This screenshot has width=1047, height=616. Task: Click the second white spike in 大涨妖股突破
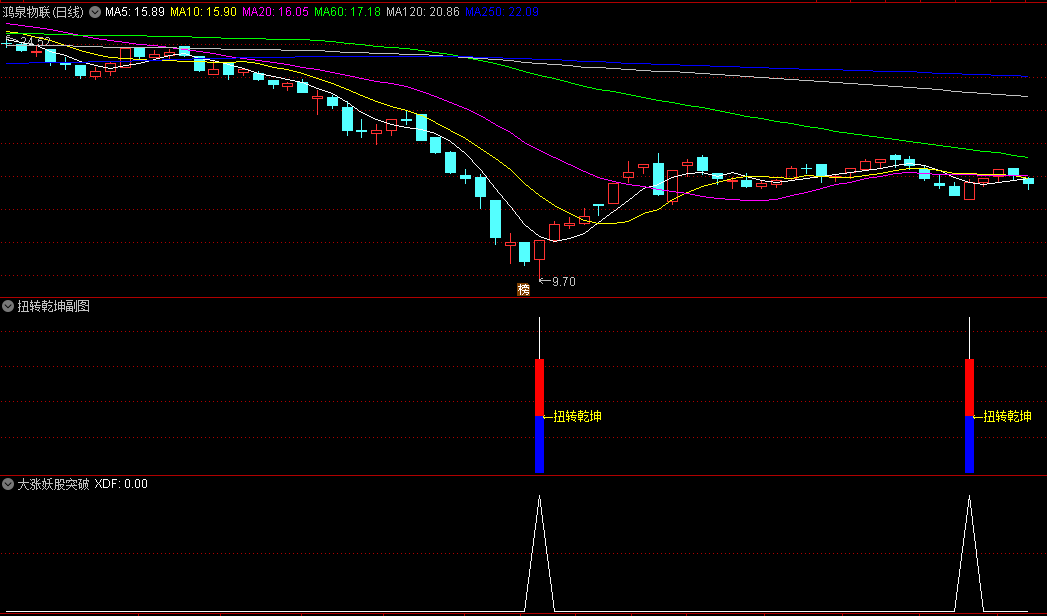tap(970, 553)
